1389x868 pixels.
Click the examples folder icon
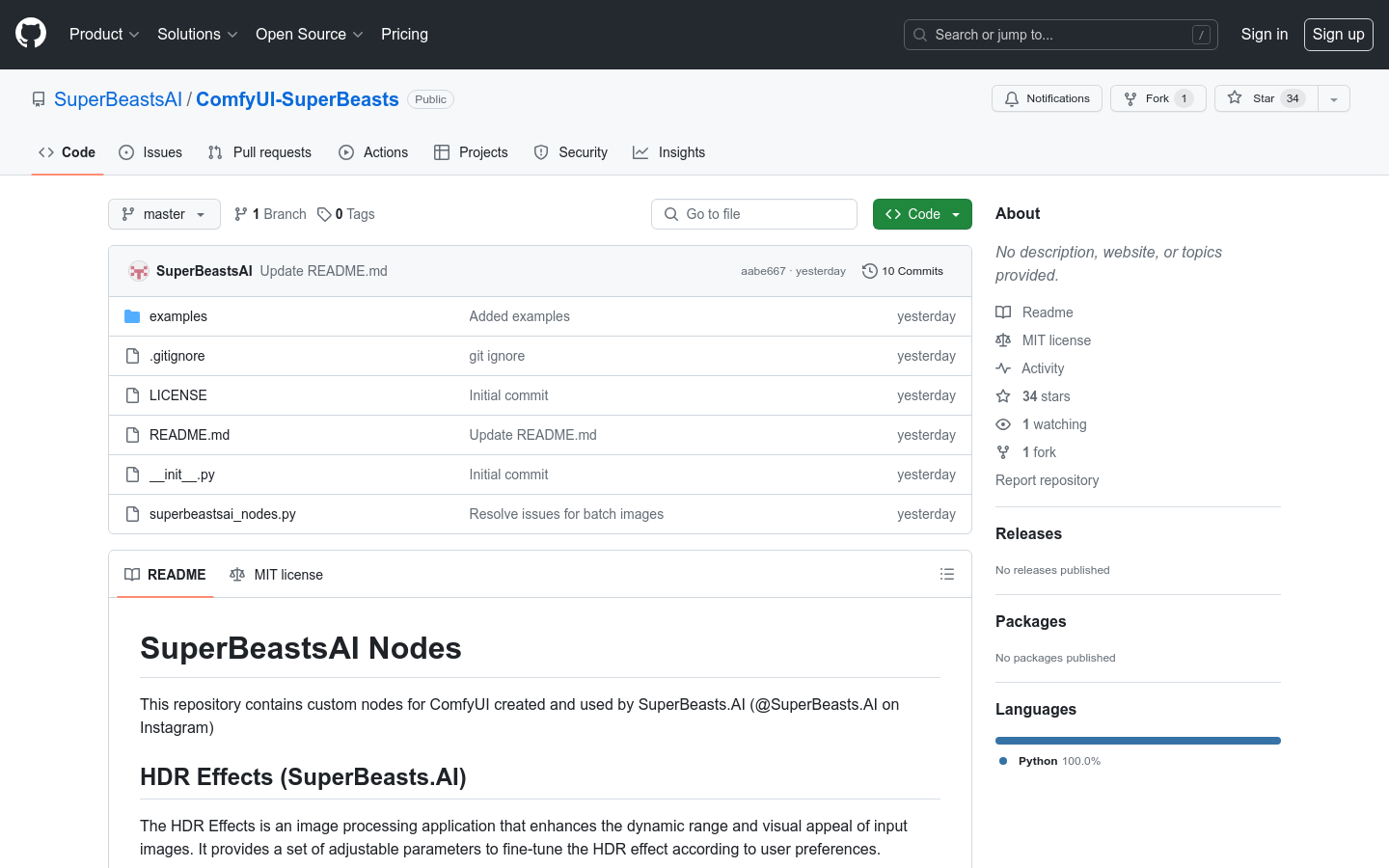point(132,316)
